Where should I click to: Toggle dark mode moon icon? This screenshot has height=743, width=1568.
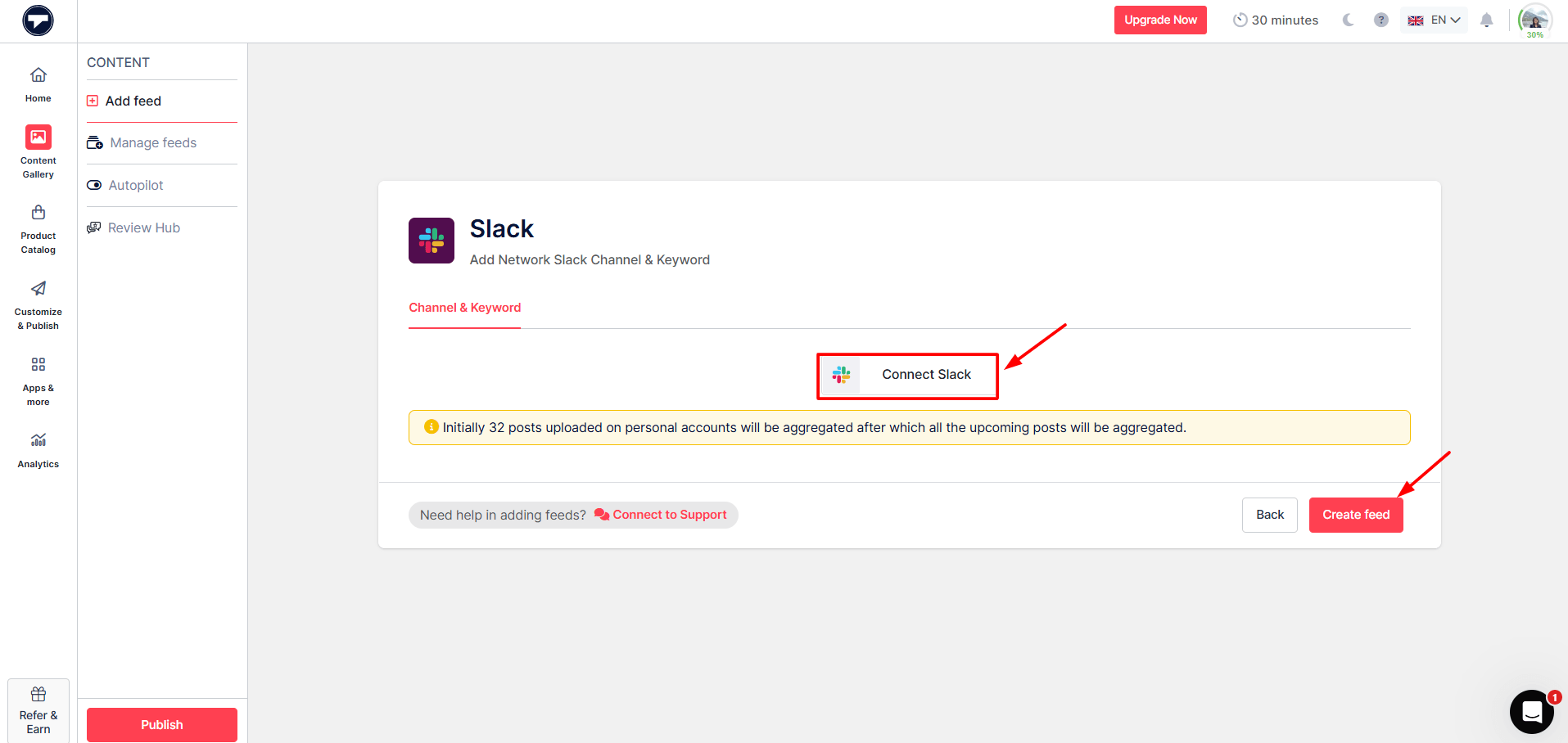pos(1348,20)
